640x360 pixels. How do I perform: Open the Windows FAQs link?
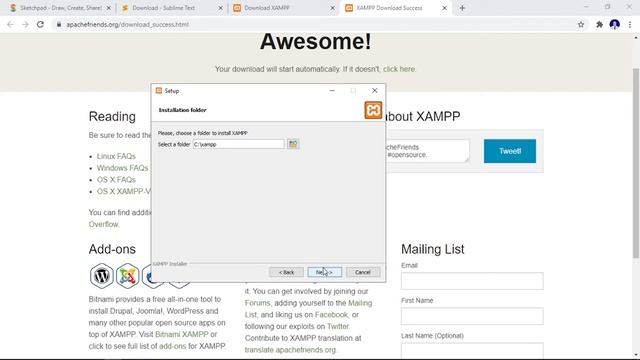(x=122, y=168)
